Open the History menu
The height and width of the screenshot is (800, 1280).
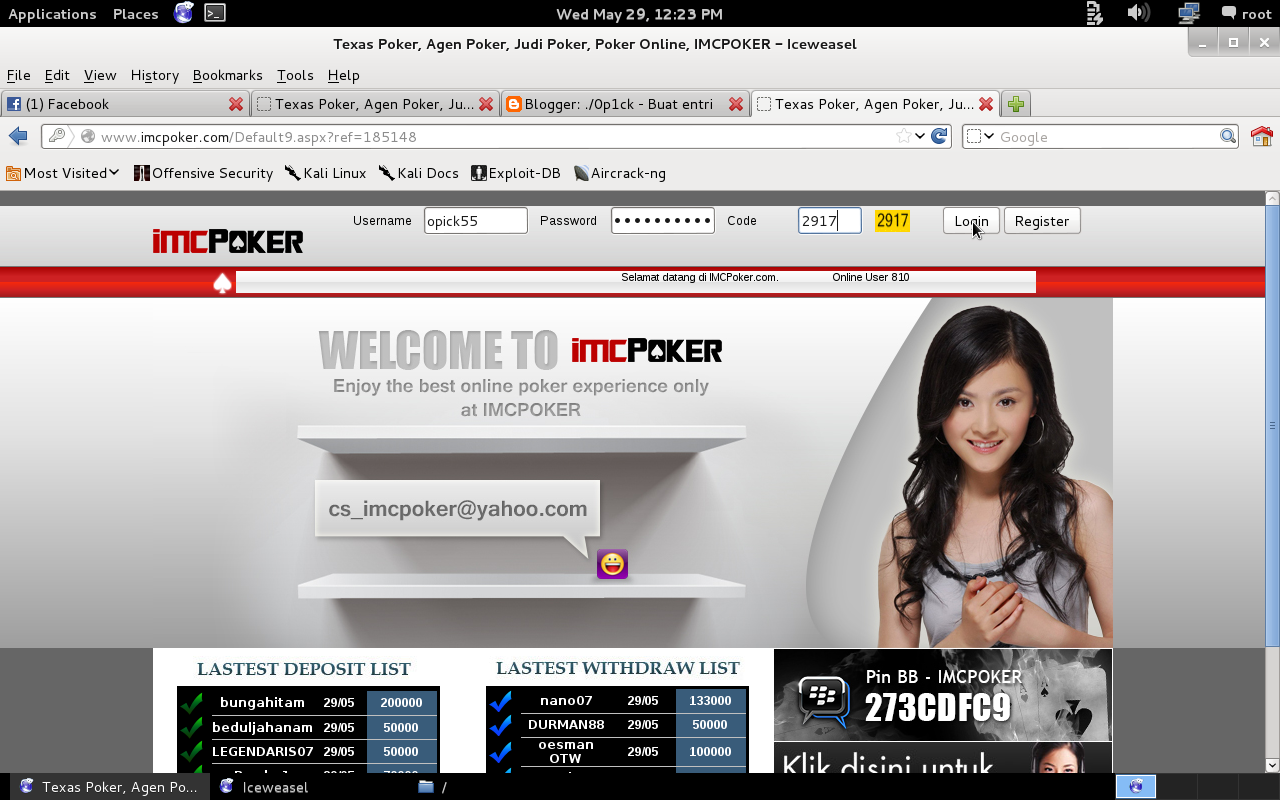coord(155,75)
